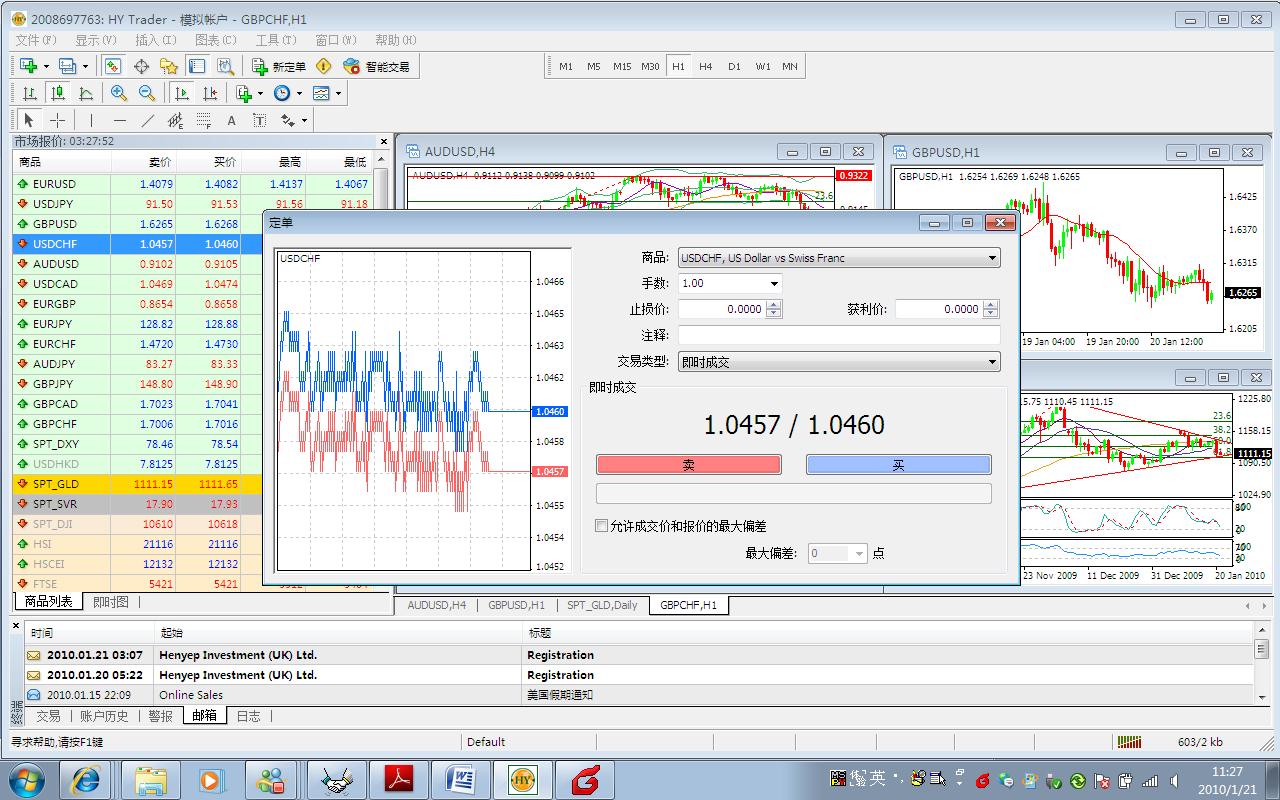The height and width of the screenshot is (800, 1280).
Task: Select the crosshair tool
Action: click(58, 120)
